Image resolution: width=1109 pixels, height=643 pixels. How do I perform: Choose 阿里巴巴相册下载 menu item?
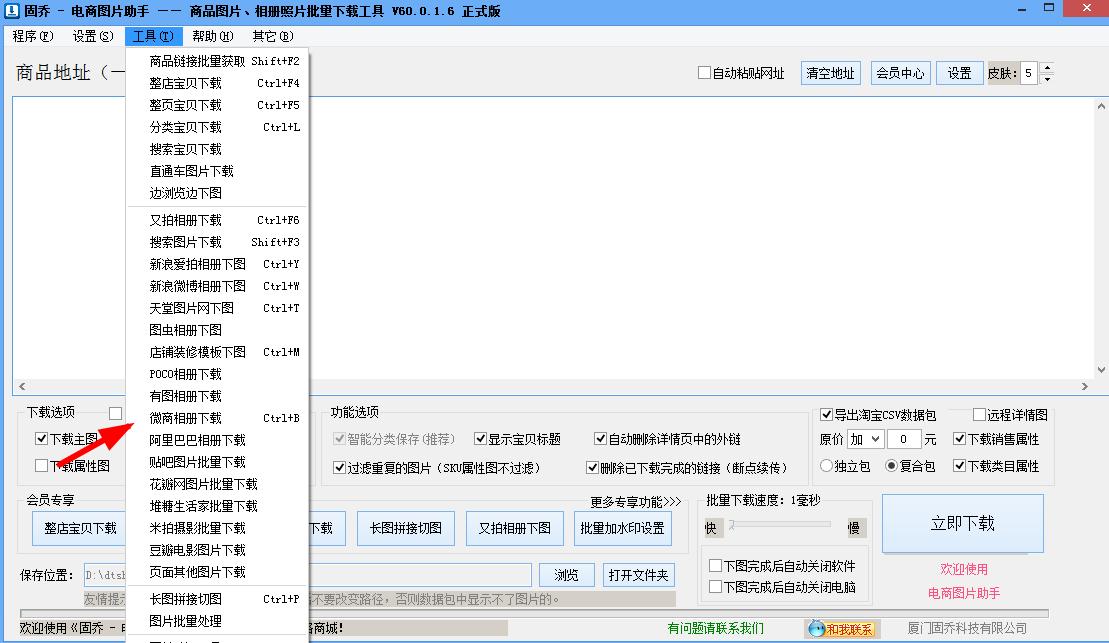coord(217,440)
